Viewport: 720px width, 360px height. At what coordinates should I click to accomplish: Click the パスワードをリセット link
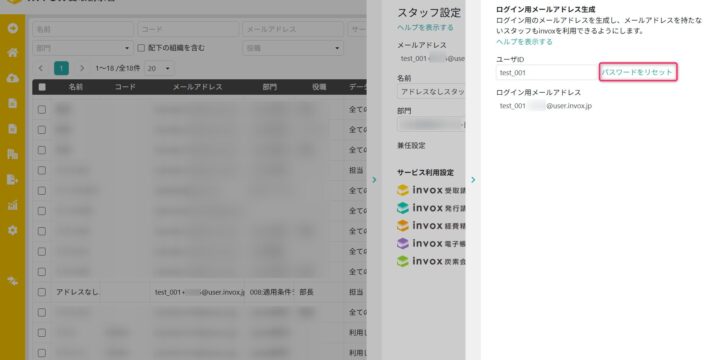click(x=637, y=72)
